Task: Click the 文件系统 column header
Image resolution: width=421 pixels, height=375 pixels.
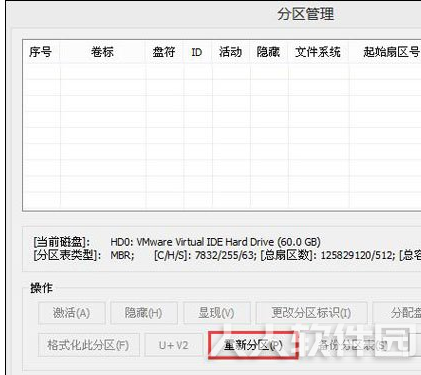Action: coord(318,52)
